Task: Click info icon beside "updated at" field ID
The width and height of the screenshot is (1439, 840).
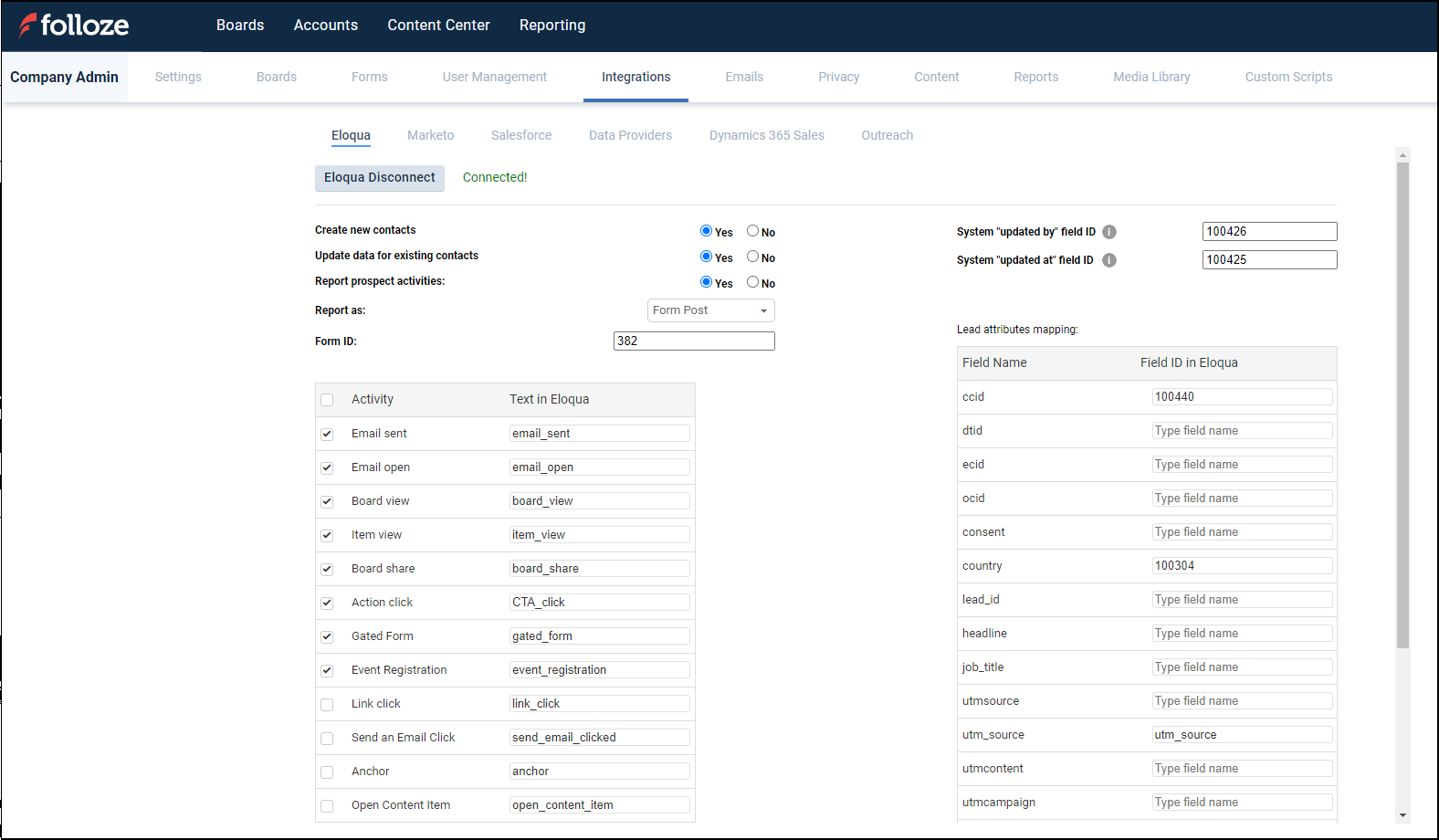Action: click(x=1109, y=260)
